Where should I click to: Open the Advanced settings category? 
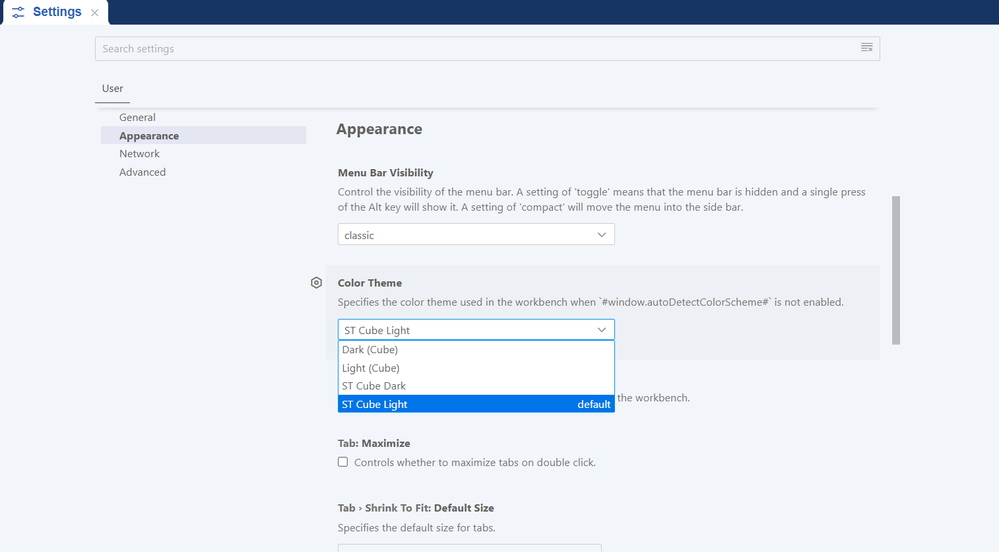tap(142, 172)
